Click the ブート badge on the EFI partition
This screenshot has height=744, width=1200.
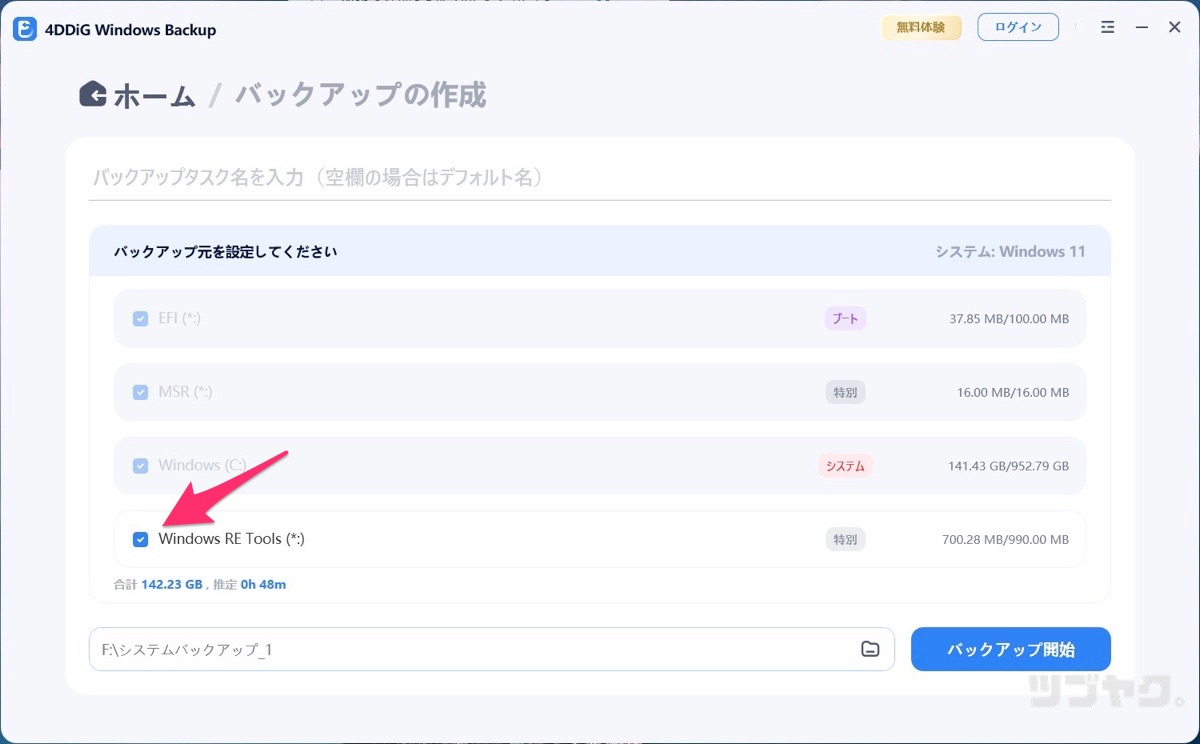845,318
